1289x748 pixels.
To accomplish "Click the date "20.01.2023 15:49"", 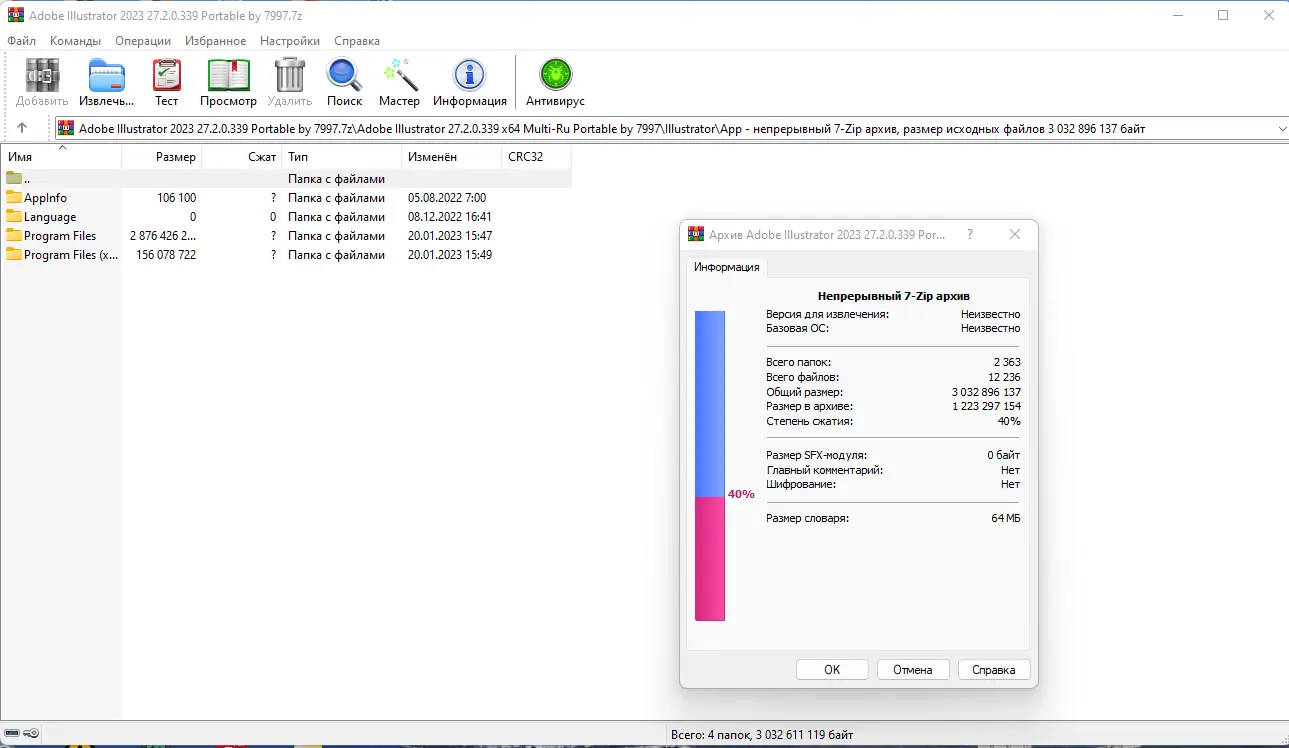I will point(450,255).
